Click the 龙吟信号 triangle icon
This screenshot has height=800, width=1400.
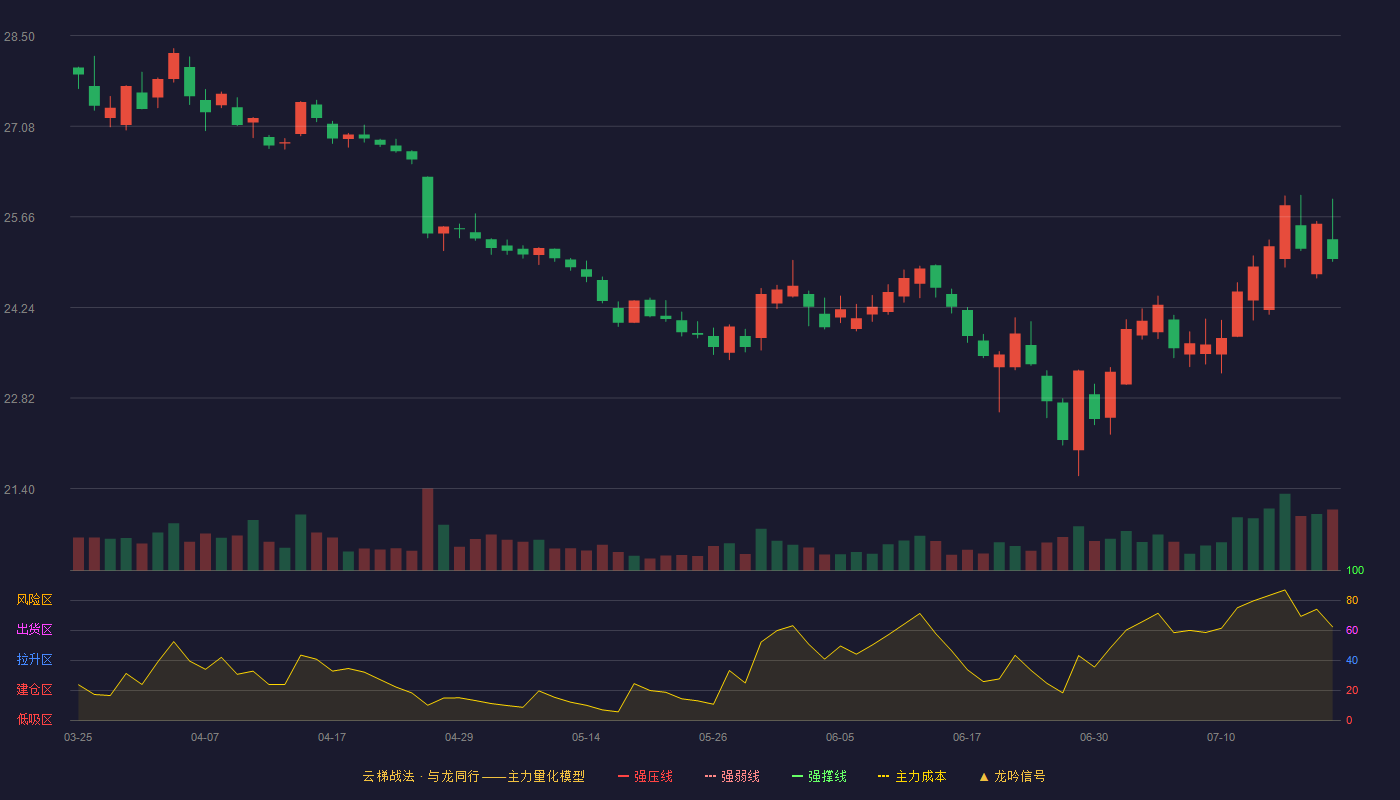(983, 776)
